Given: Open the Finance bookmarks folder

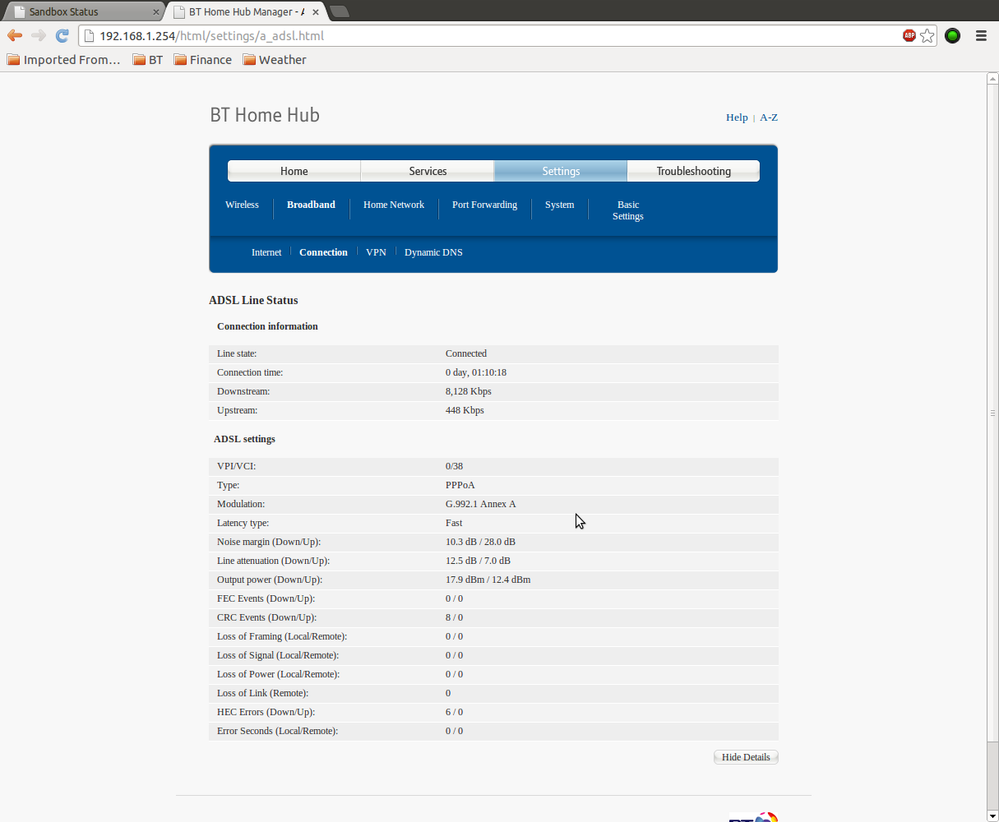Looking at the screenshot, I should [203, 60].
